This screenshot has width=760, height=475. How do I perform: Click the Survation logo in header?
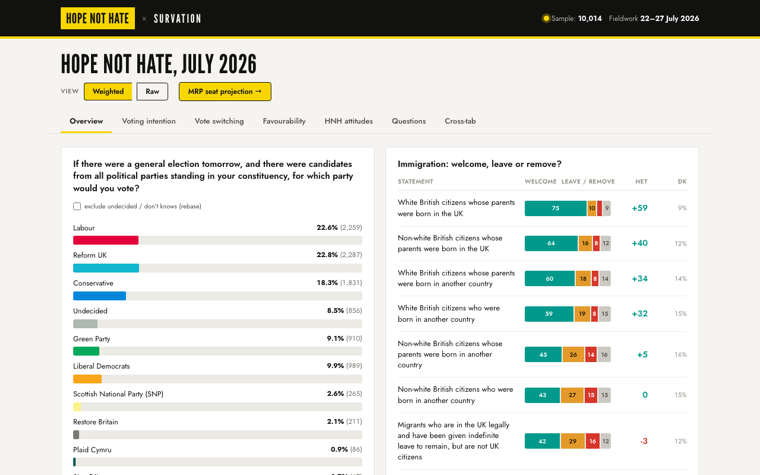(177, 19)
